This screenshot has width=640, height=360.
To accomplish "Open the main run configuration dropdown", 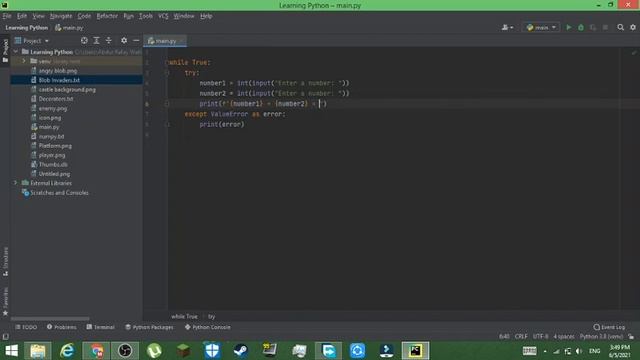I will (x=541, y=27).
